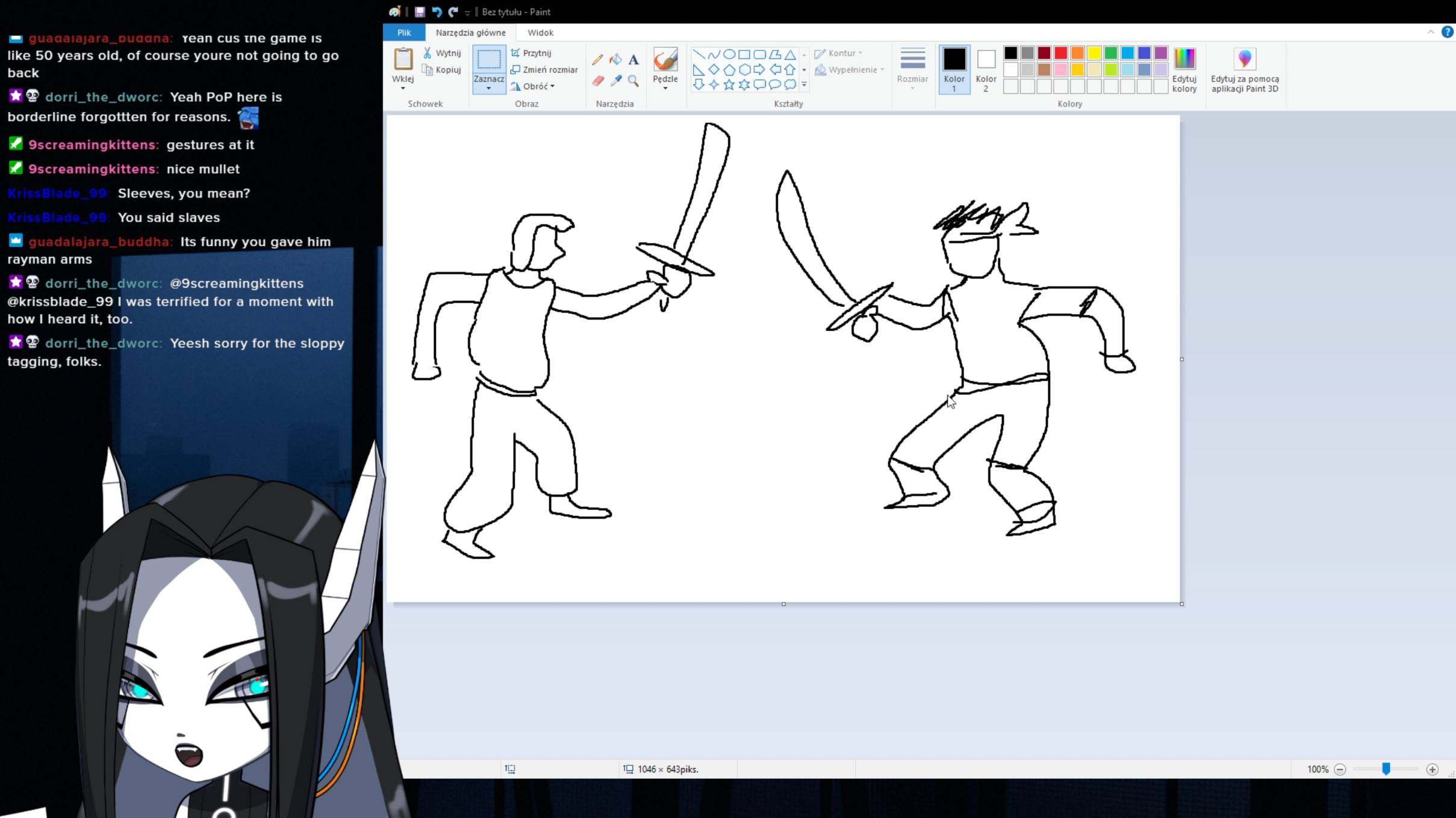Choose the five-point star shape

coord(729,85)
